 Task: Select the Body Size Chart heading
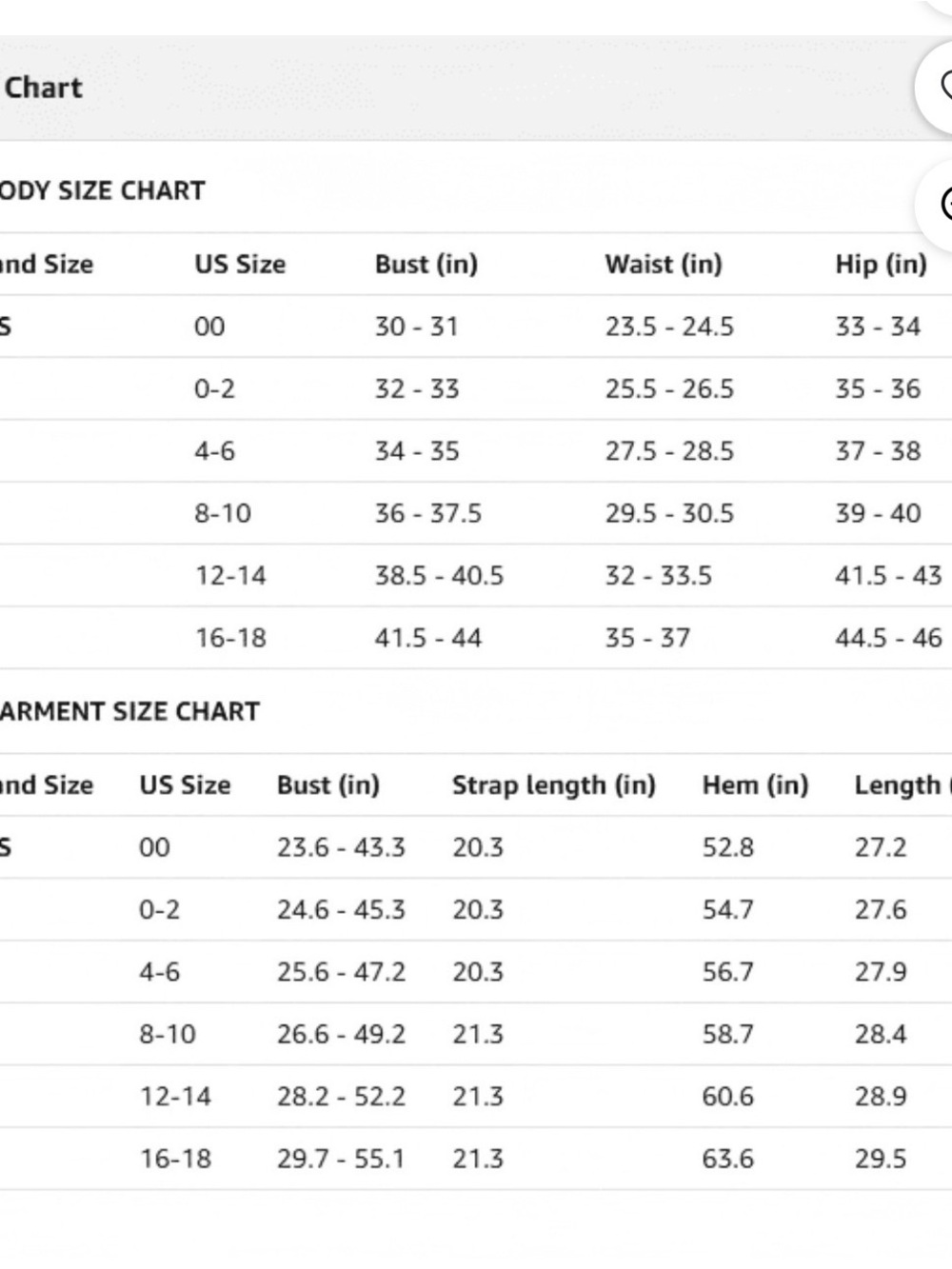(x=102, y=190)
